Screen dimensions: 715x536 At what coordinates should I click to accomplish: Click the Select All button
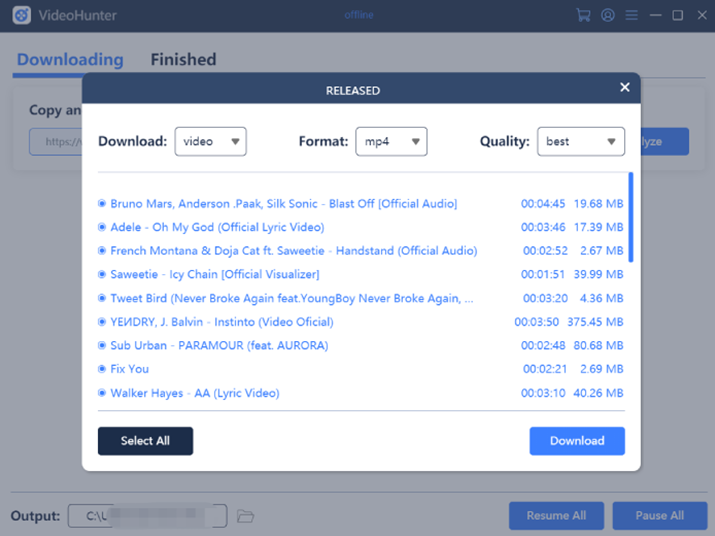coord(145,441)
